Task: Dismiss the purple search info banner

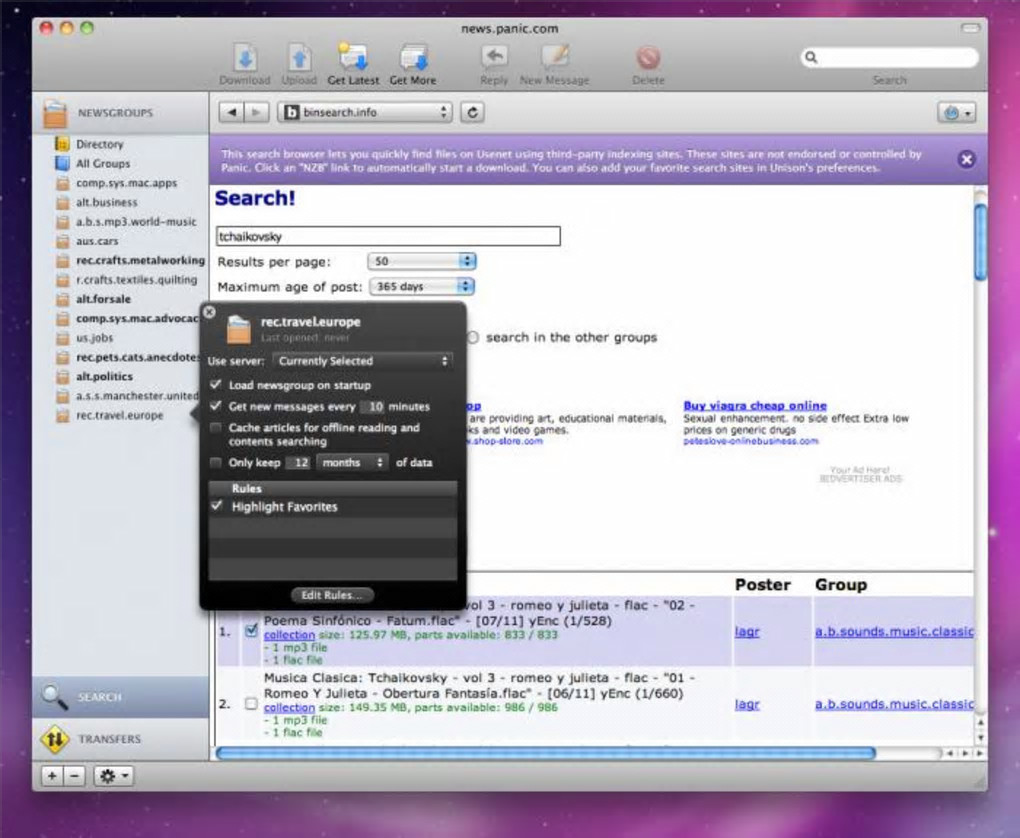Action: click(x=965, y=160)
